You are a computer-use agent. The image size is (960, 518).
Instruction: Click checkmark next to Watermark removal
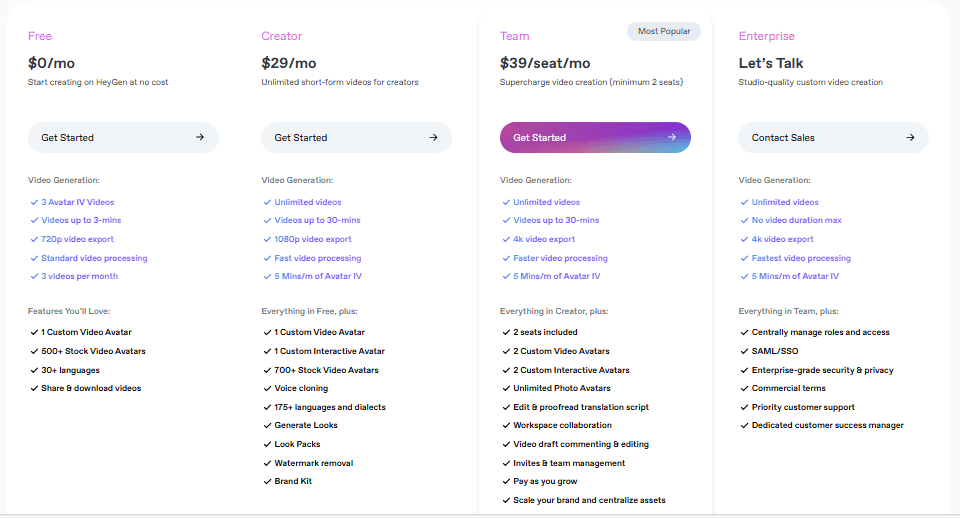[x=268, y=463]
